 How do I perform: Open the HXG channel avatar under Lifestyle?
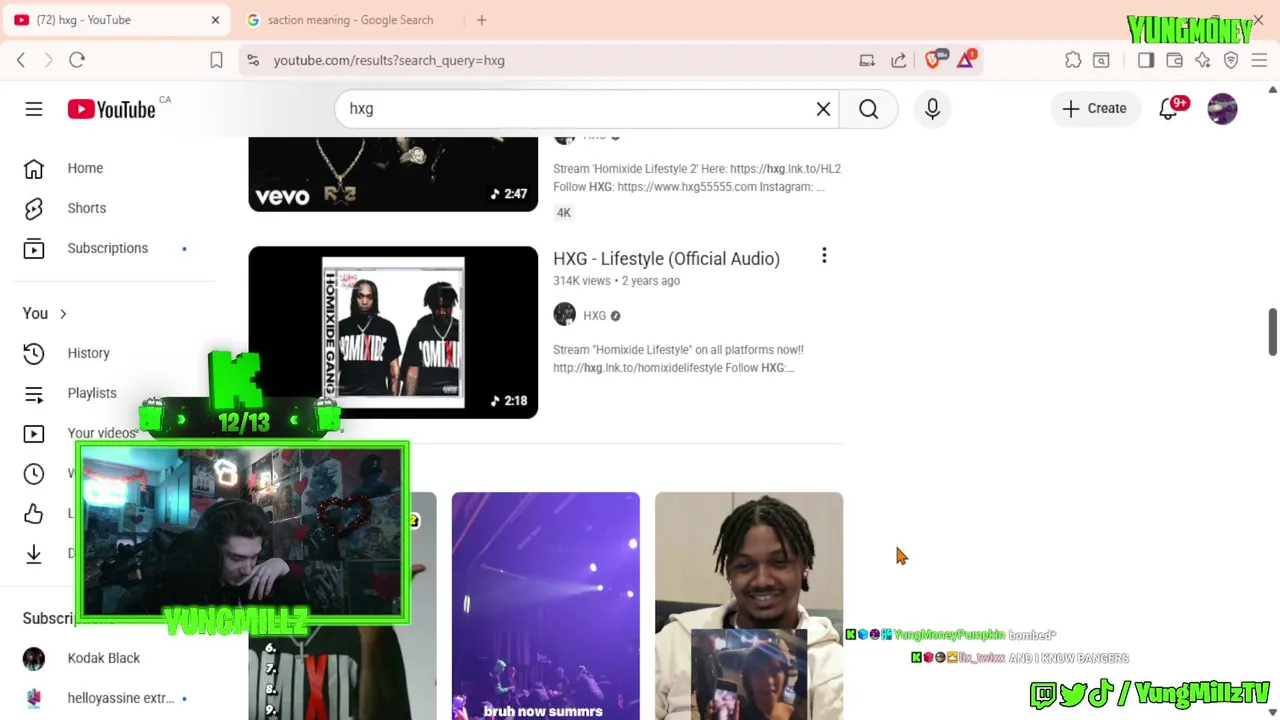(565, 315)
